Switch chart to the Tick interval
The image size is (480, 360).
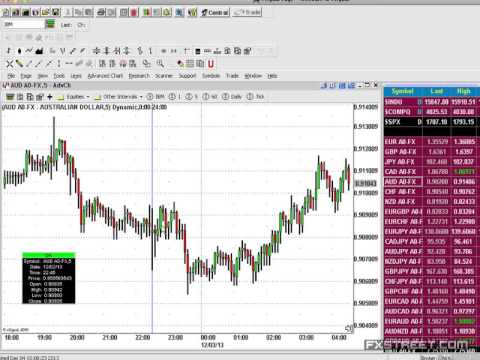(x=255, y=97)
